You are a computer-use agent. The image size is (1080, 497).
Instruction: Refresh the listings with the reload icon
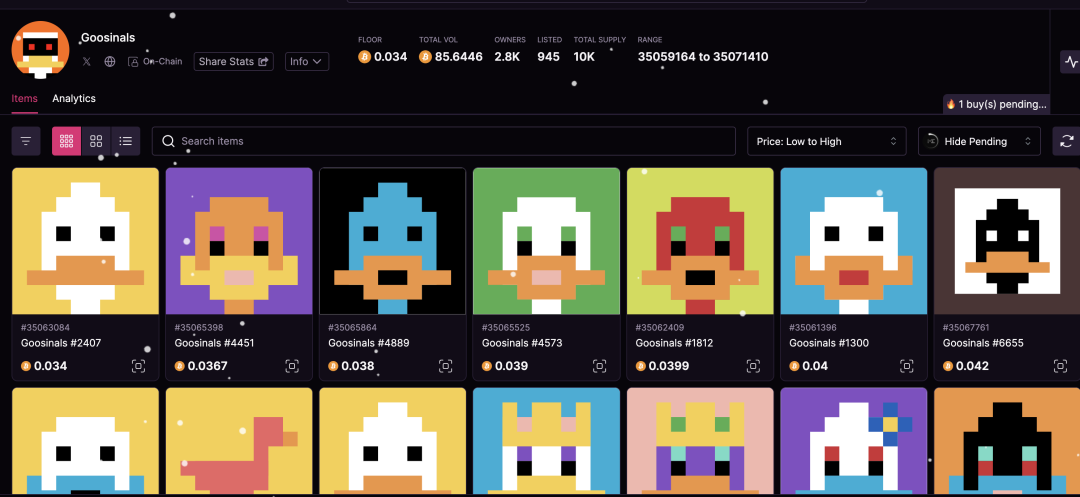[x=1067, y=141]
